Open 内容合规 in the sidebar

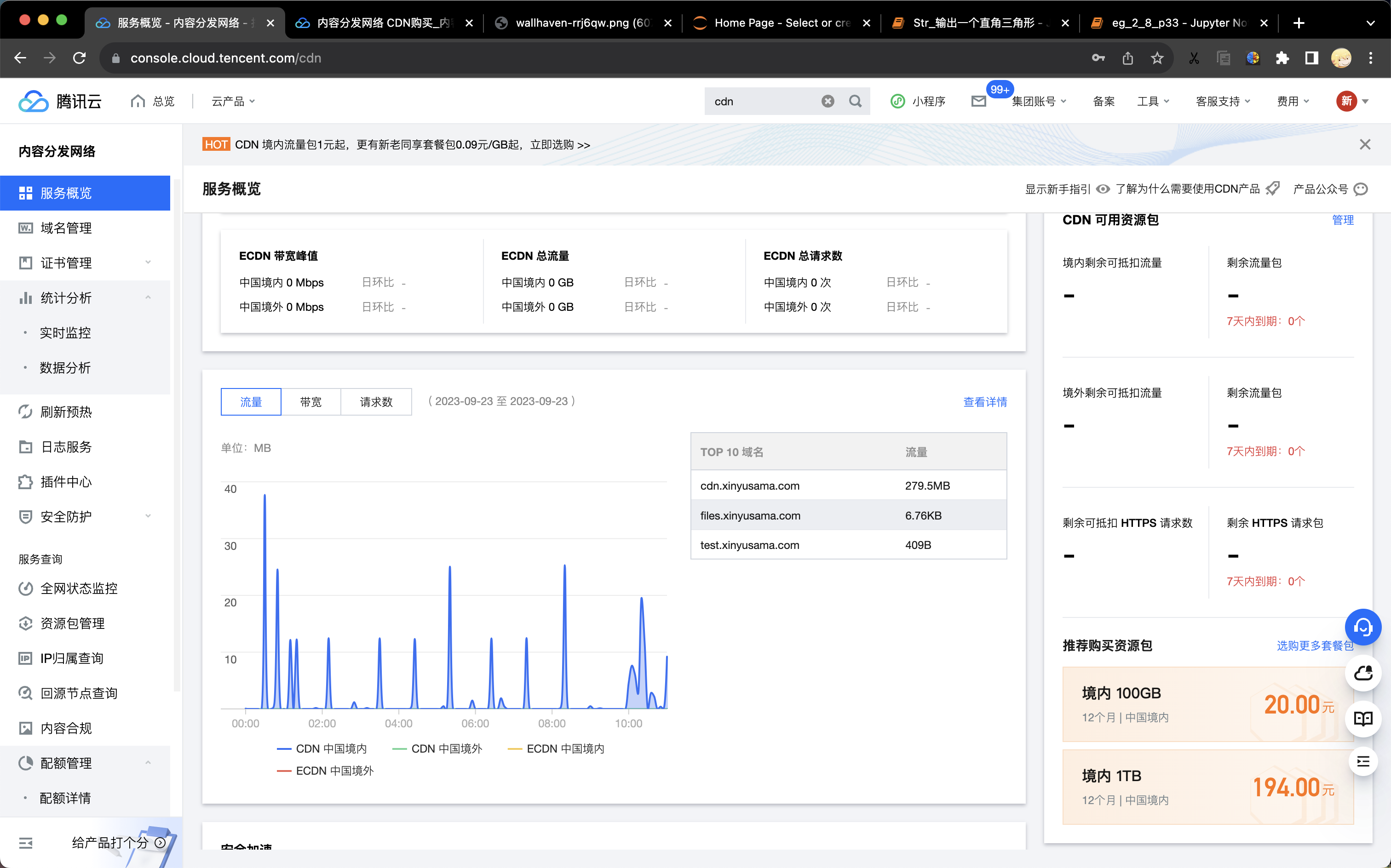coord(85,728)
